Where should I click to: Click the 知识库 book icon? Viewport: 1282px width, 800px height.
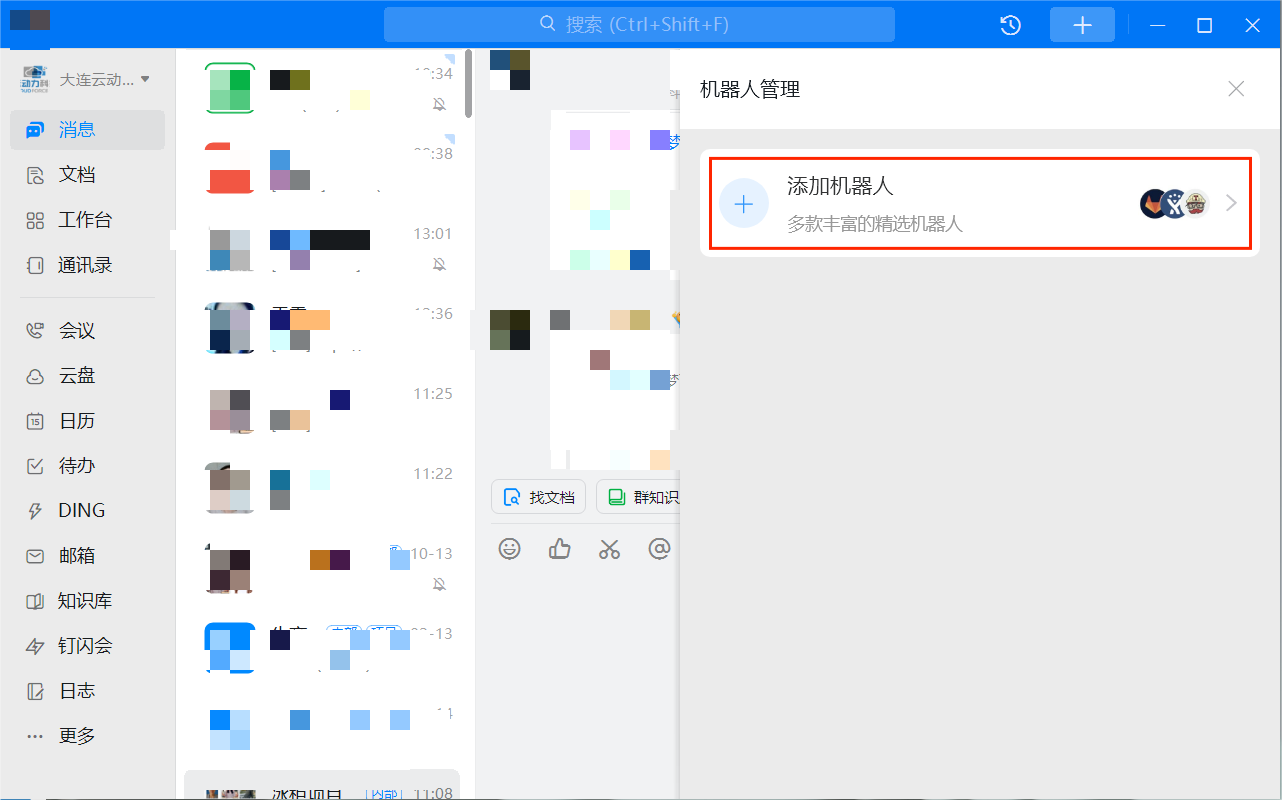coord(35,601)
